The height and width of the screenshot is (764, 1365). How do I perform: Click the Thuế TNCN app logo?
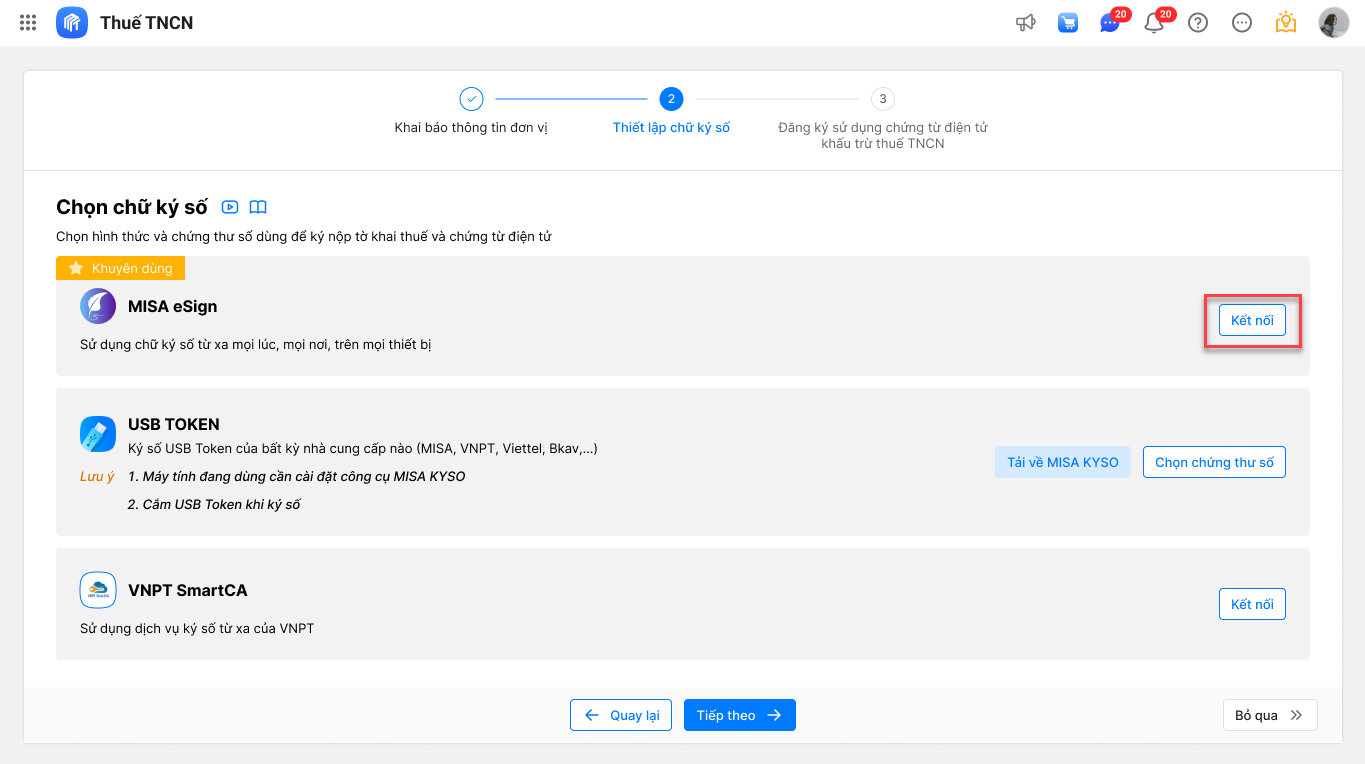(72, 22)
